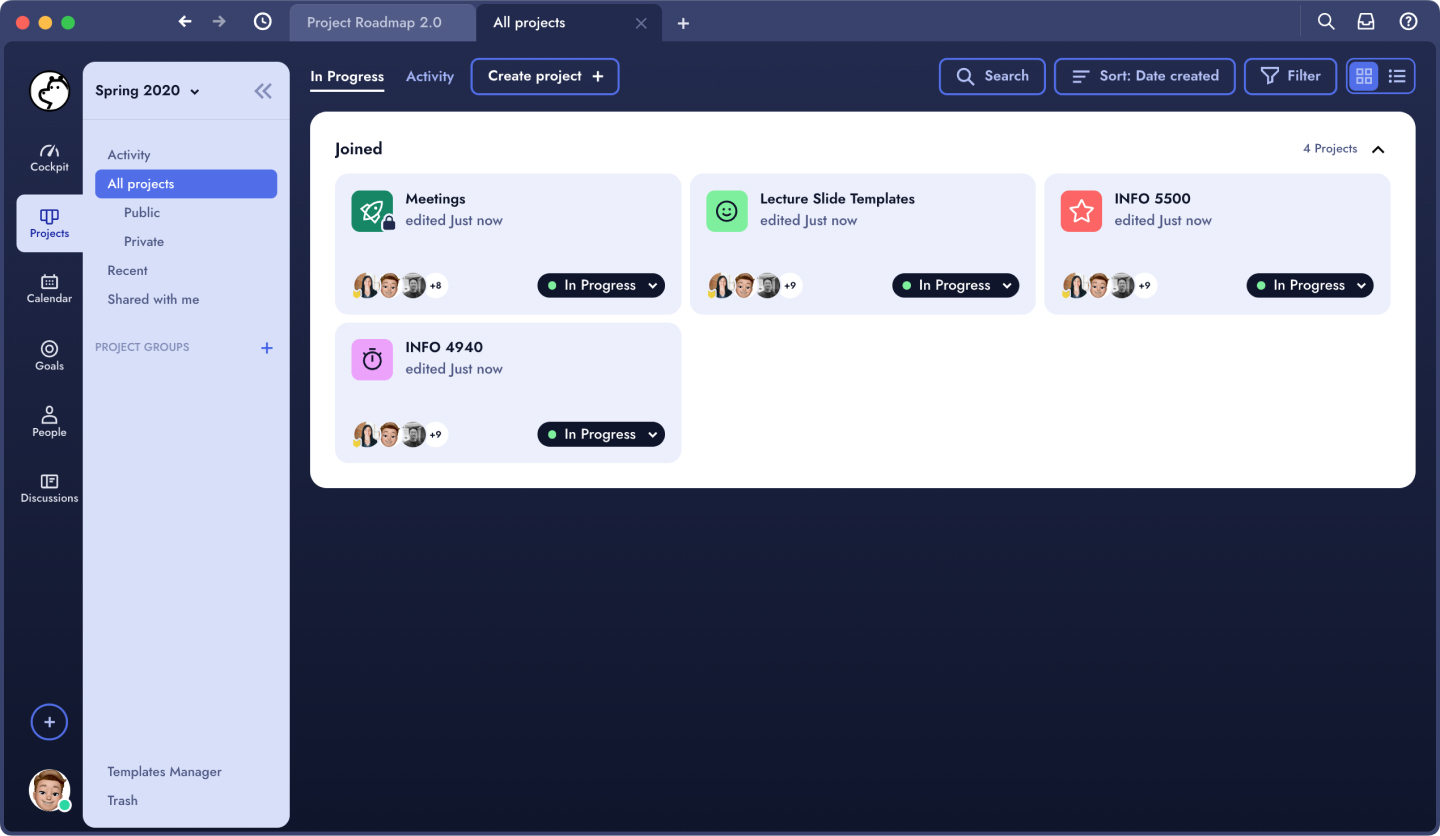Open the Calendar section icon
1440x836 pixels.
pos(49,281)
